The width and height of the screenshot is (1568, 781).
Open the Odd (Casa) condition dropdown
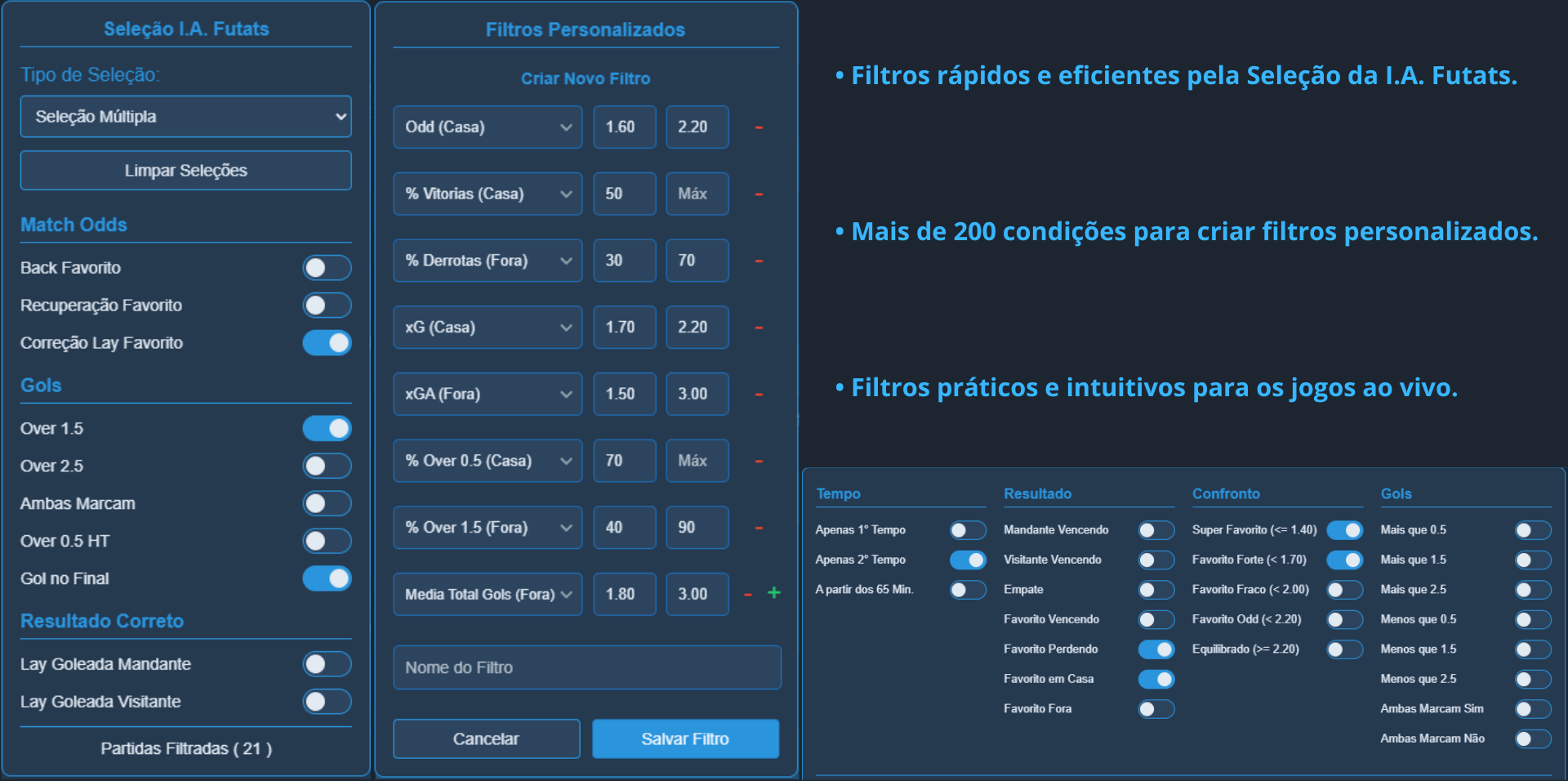(x=488, y=127)
